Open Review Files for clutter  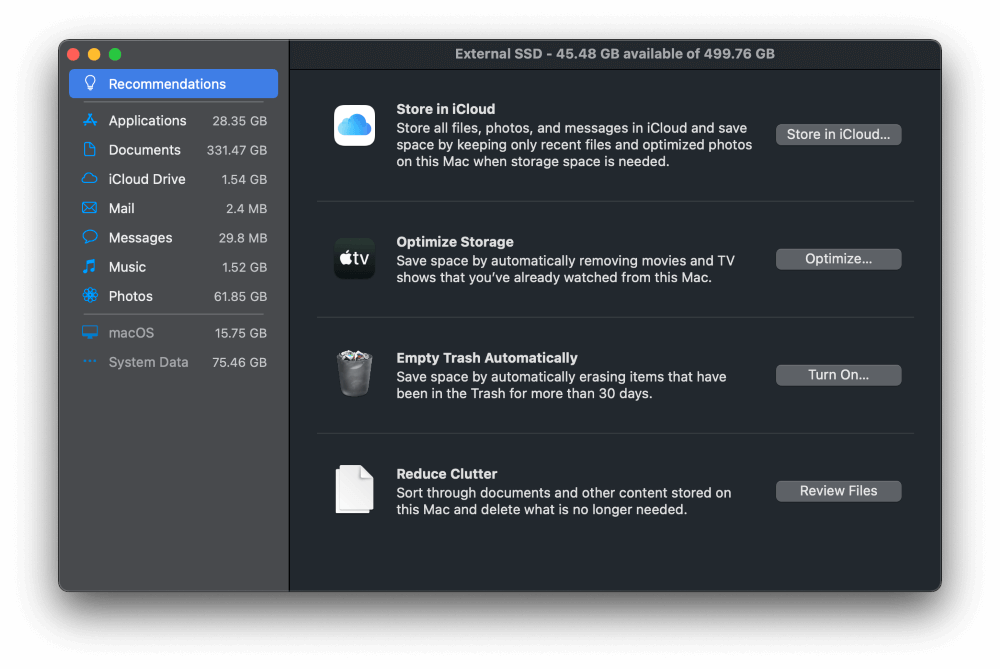[838, 491]
